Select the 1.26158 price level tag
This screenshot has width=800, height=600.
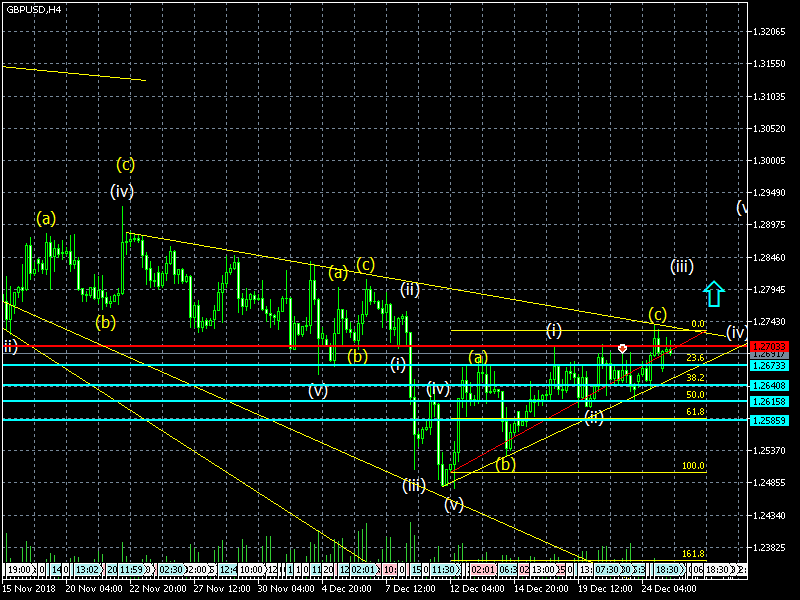tap(773, 401)
